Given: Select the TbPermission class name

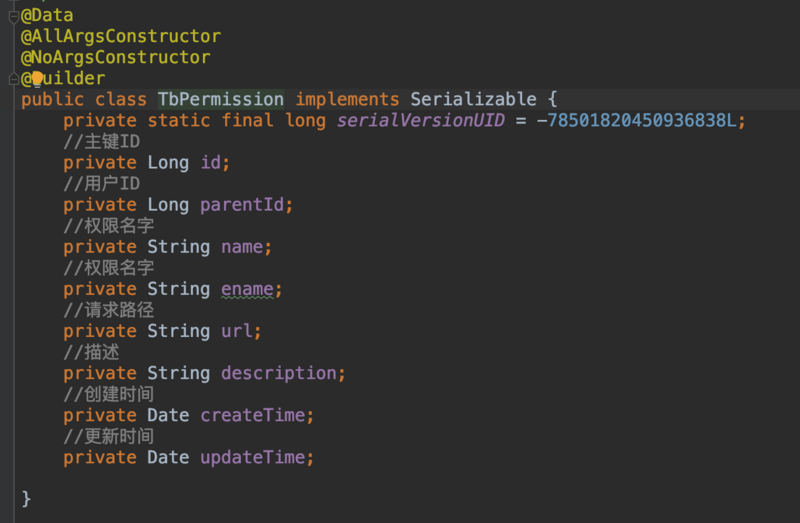Looking at the screenshot, I should click(220, 99).
